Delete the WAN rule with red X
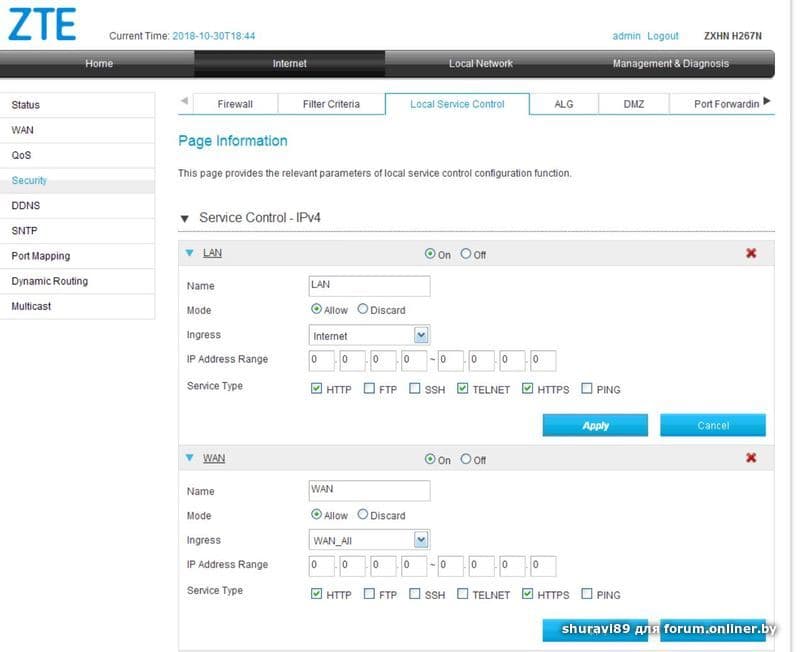Image resolution: width=800 pixels, height=652 pixels. click(x=751, y=458)
